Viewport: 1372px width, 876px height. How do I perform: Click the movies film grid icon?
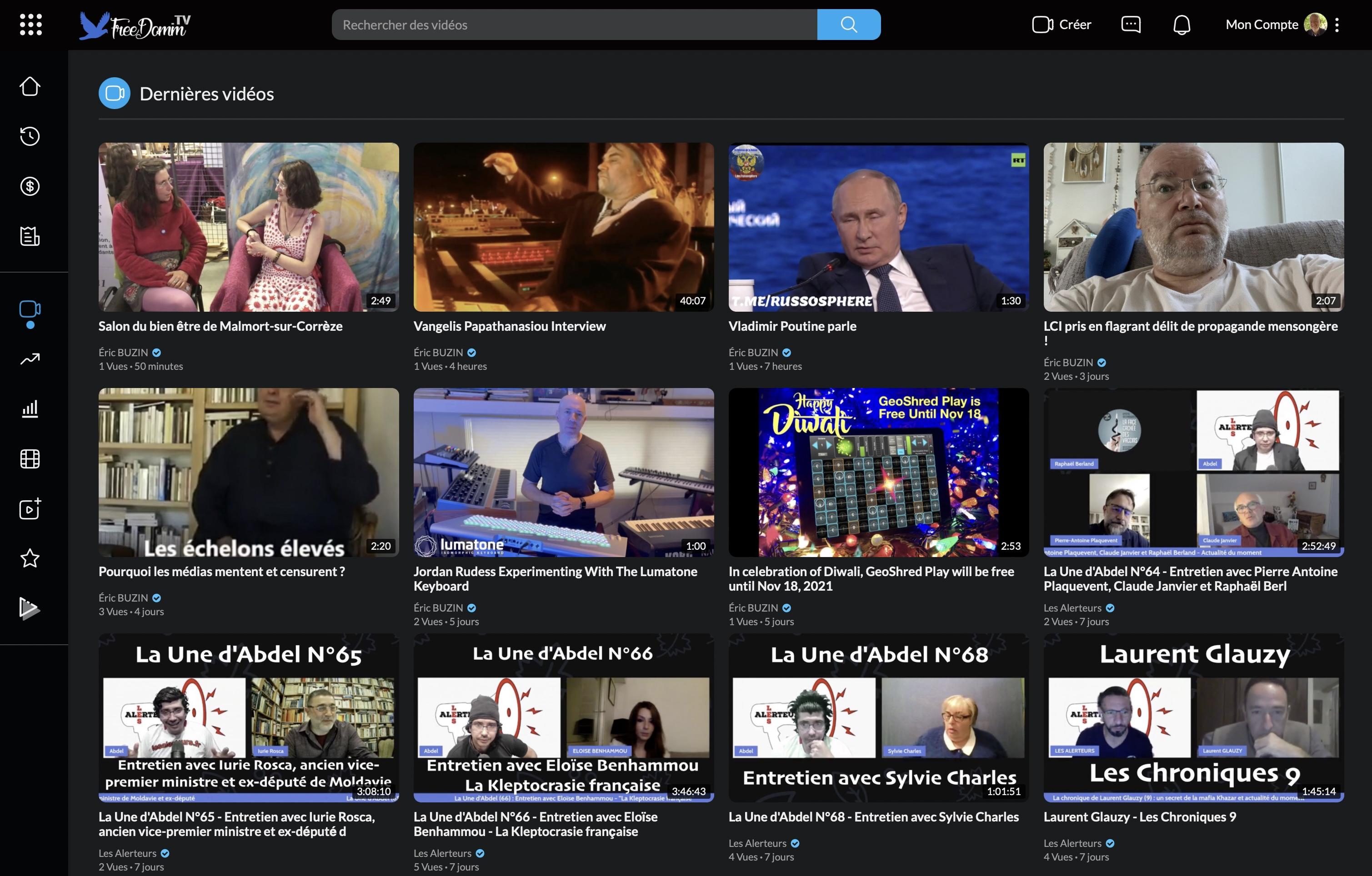[x=30, y=458]
